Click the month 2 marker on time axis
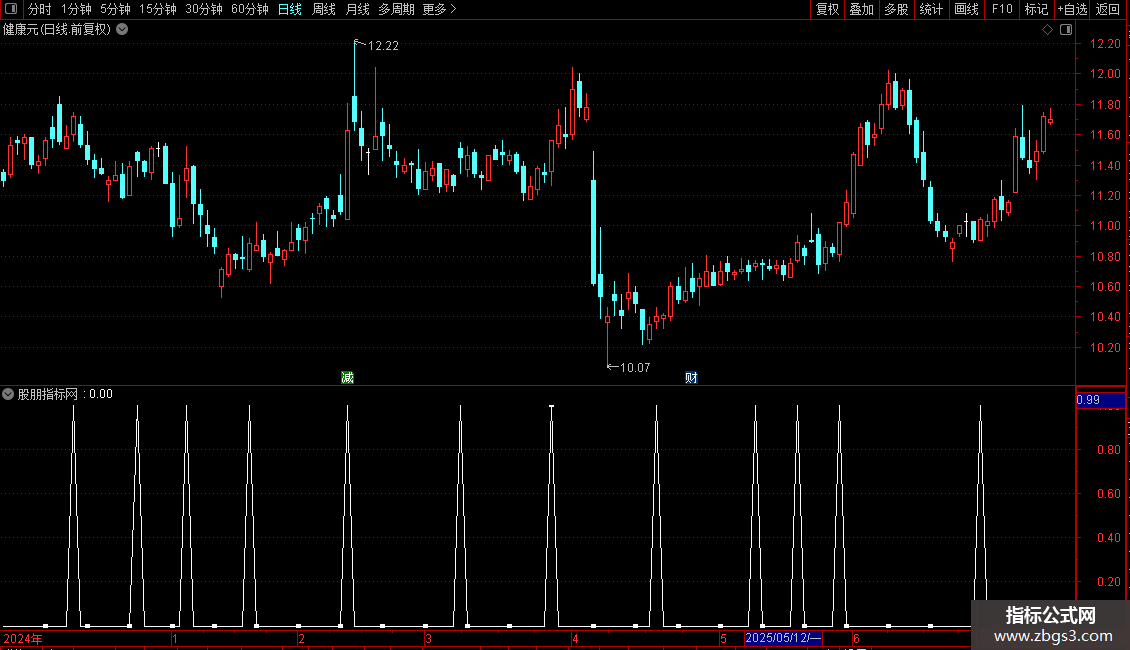This screenshot has width=1130, height=650. pyautogui.click(x=301, y=638)
